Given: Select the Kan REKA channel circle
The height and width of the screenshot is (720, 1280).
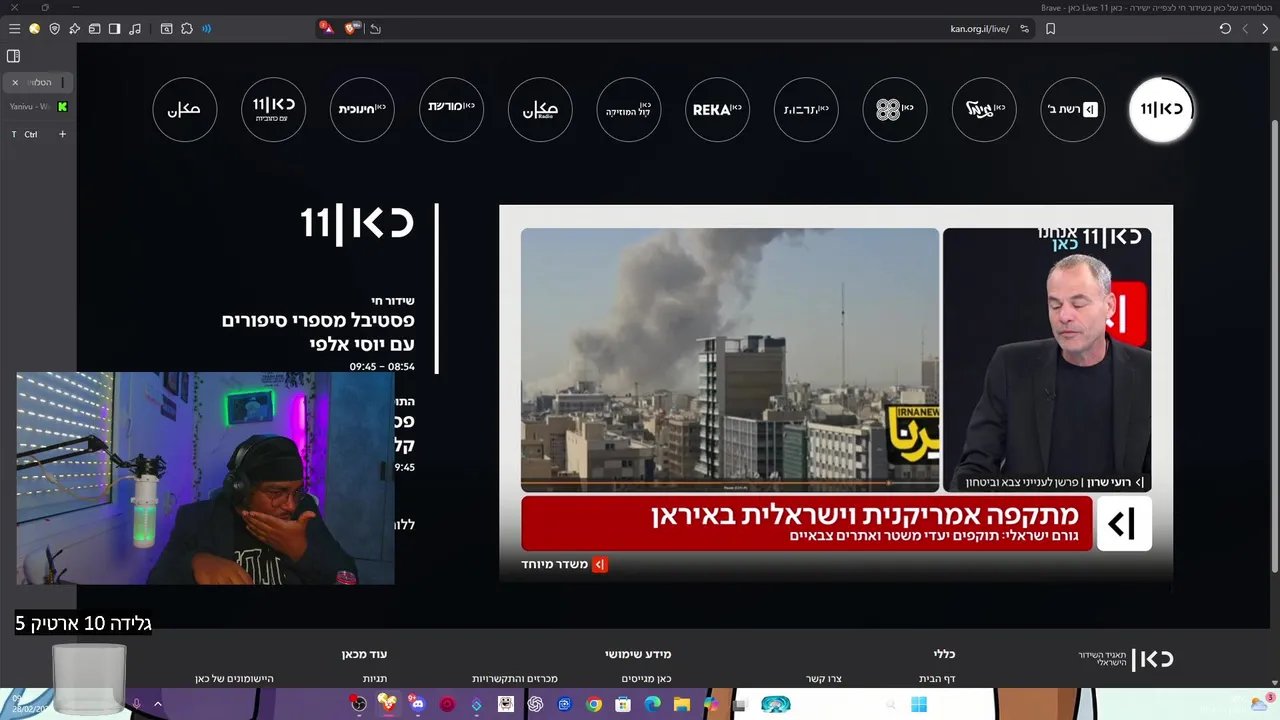Looking at the screenshot, I should tap(717, 109).
